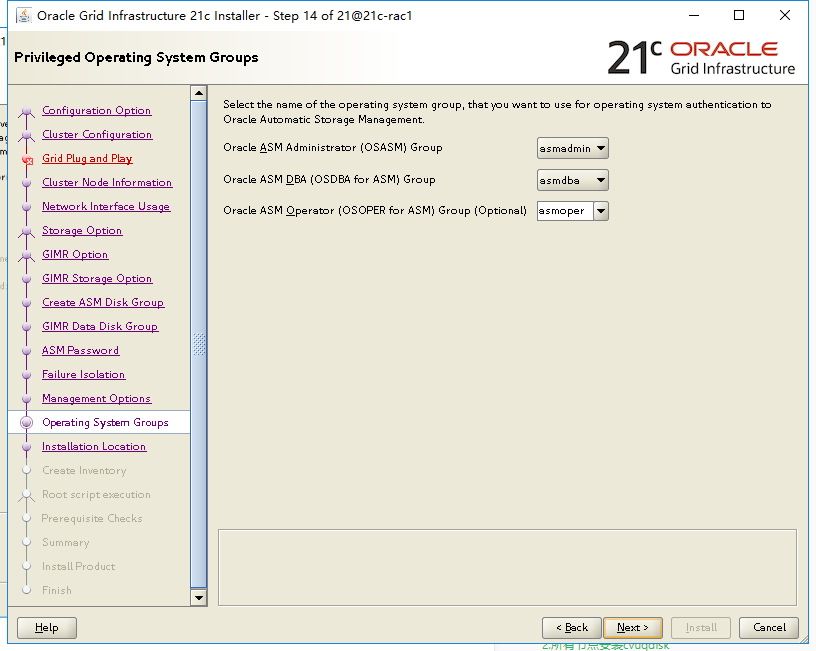The width and height of the screenshot is (816, 651).
Task: Click the Back button
Action: (571, 628)
